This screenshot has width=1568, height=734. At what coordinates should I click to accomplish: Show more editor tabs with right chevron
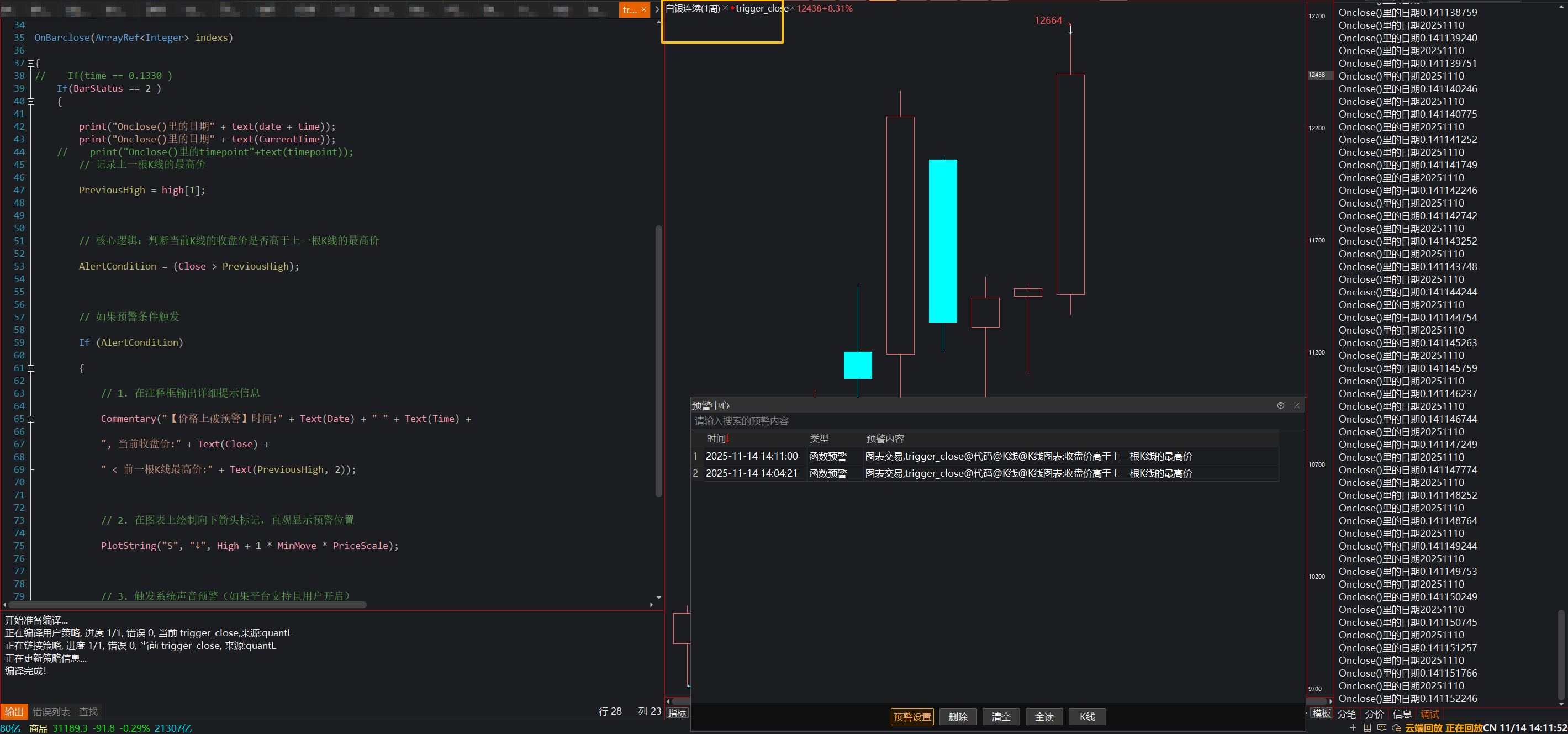[657, 10]
